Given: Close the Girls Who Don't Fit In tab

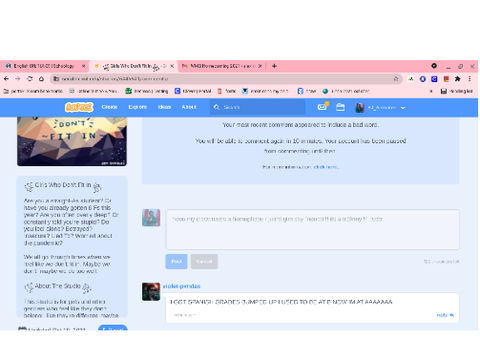Looking at the screenshot, I should tap(172, 66).
